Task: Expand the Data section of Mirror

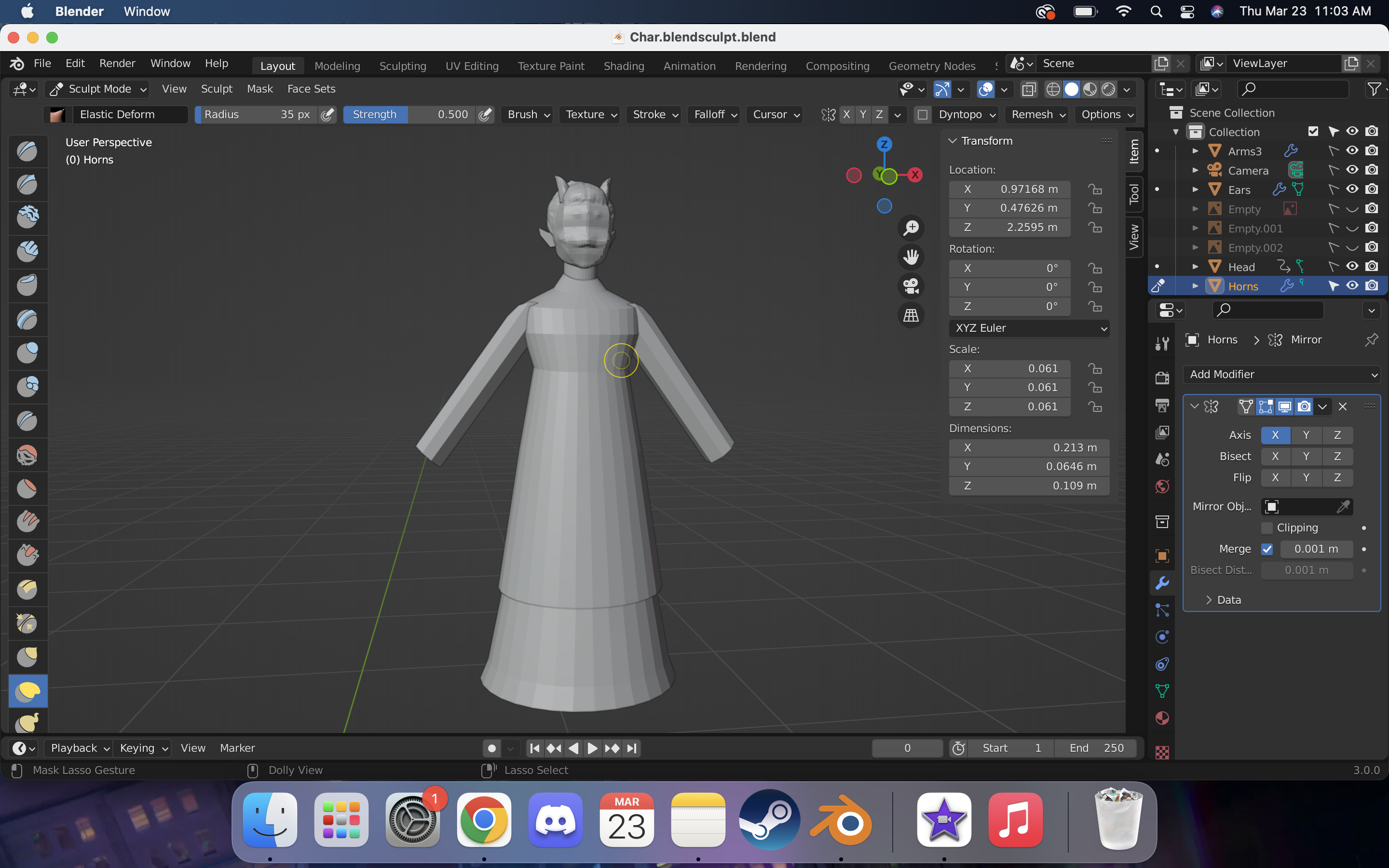Action: click(1222, 600)
